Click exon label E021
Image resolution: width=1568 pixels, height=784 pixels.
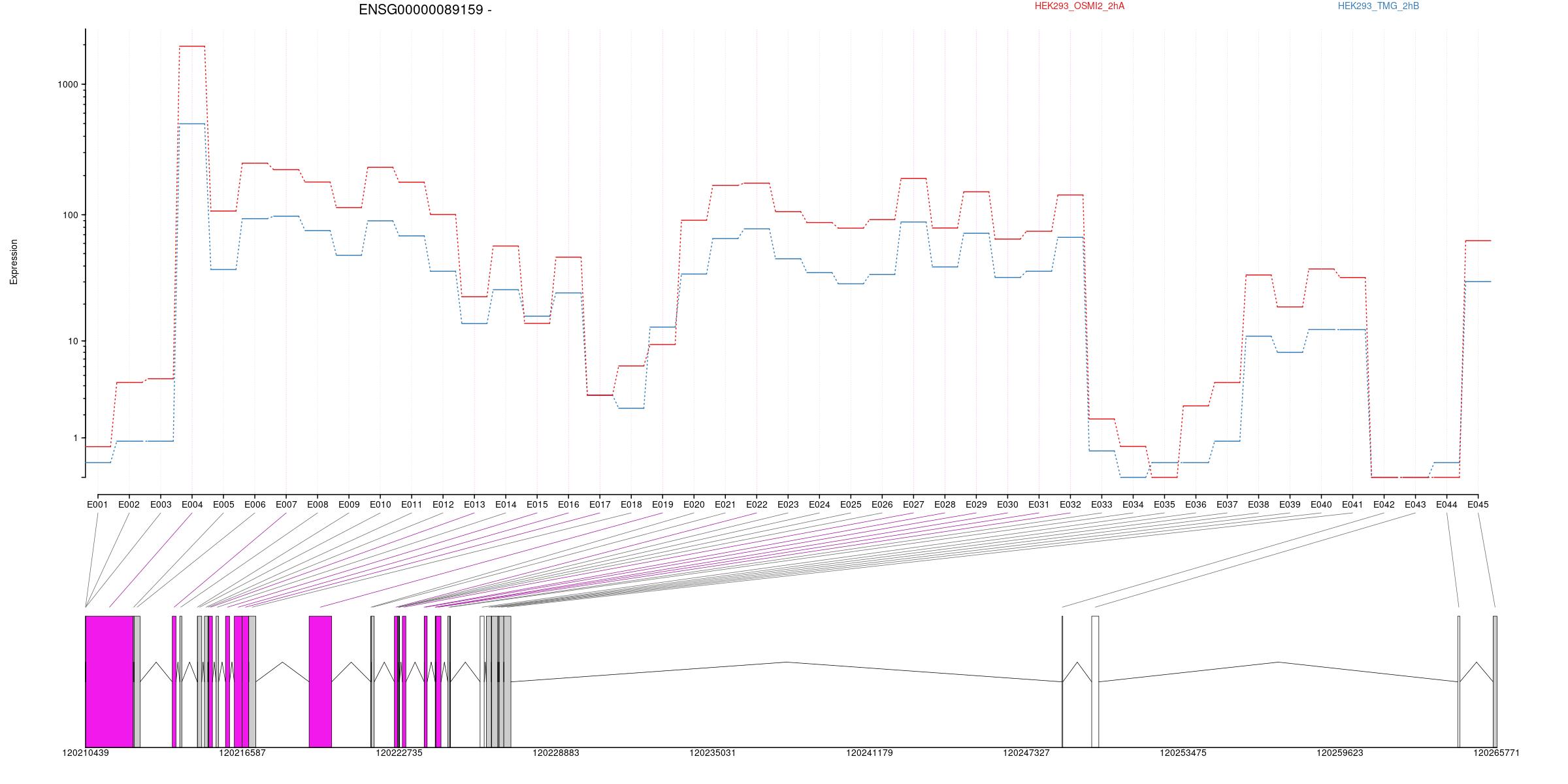tap(725, 504)
